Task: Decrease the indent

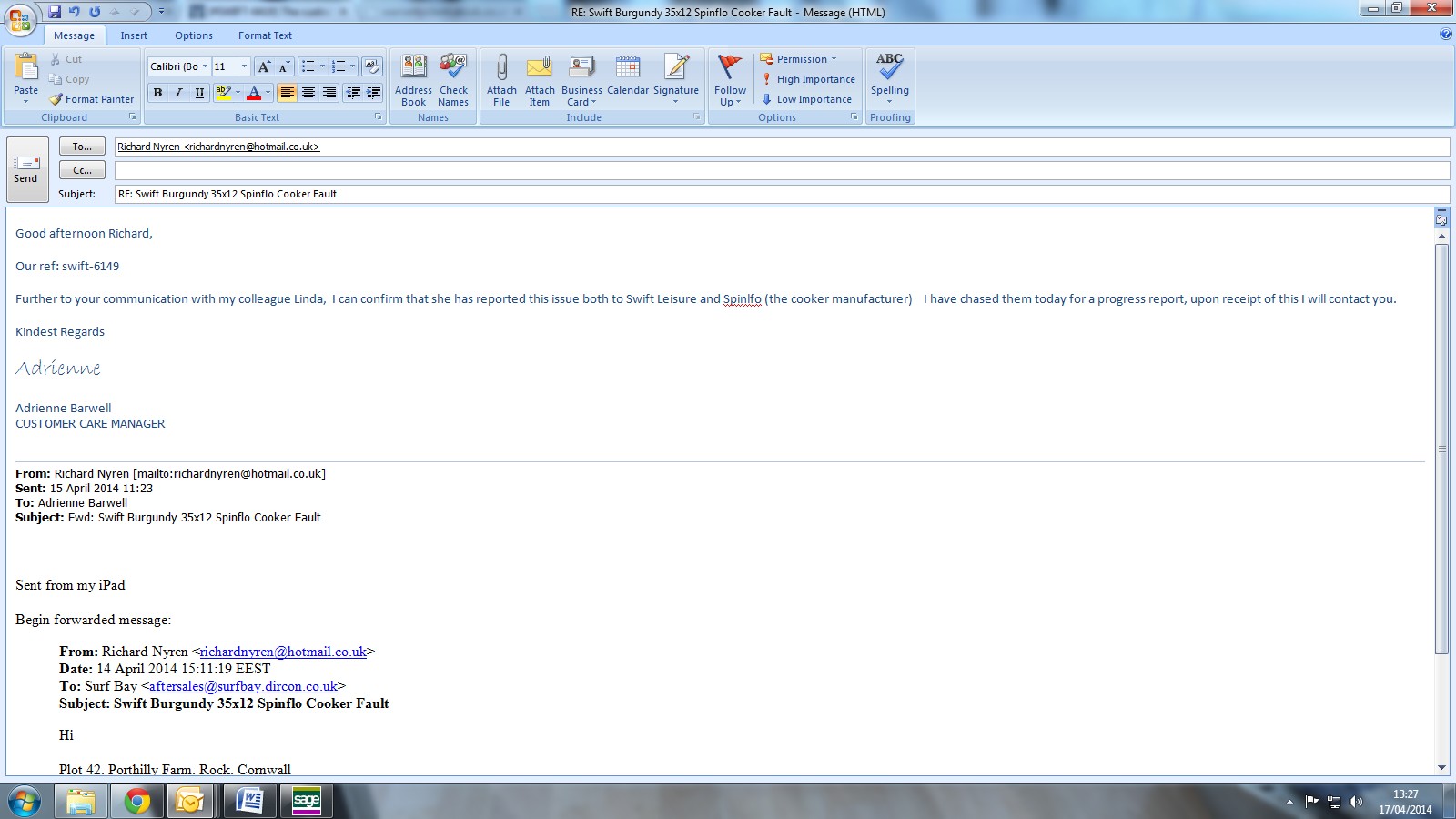Action: click(x=353, y=93)
